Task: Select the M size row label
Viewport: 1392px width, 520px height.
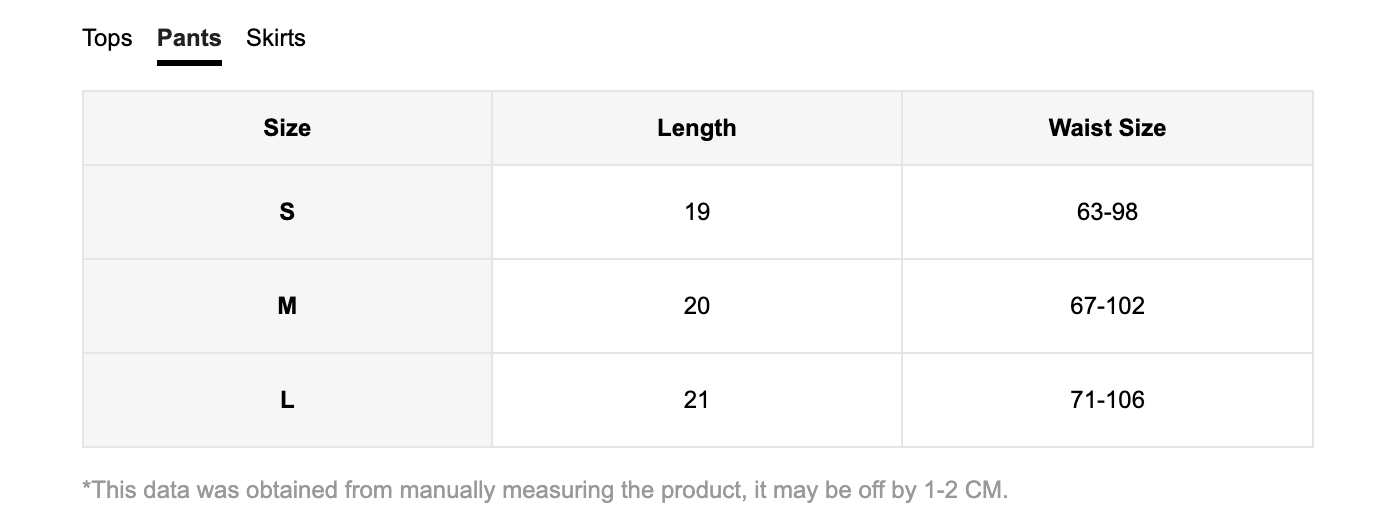Action: [x=287, y=306]
